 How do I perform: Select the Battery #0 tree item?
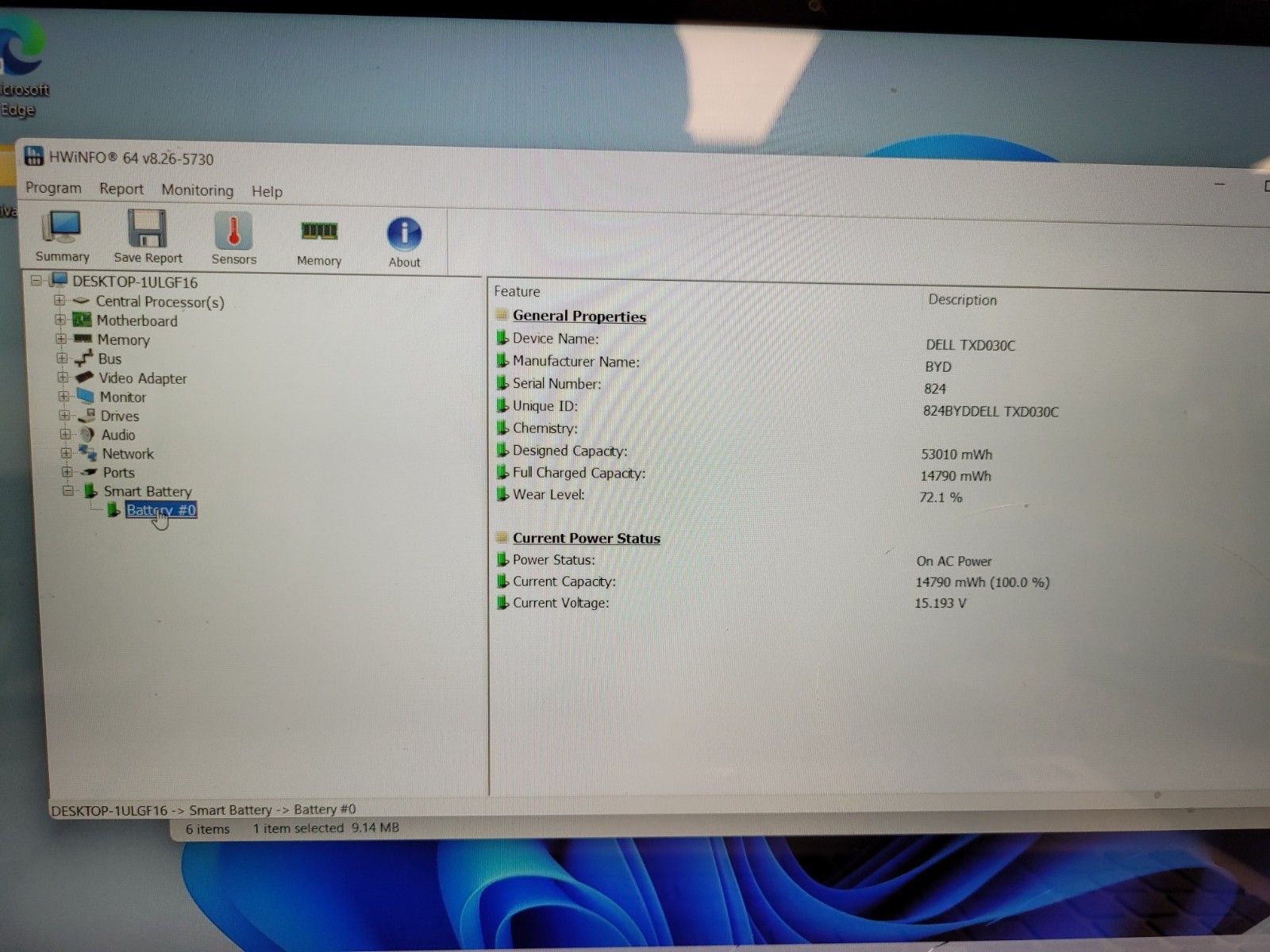[161, 510]
